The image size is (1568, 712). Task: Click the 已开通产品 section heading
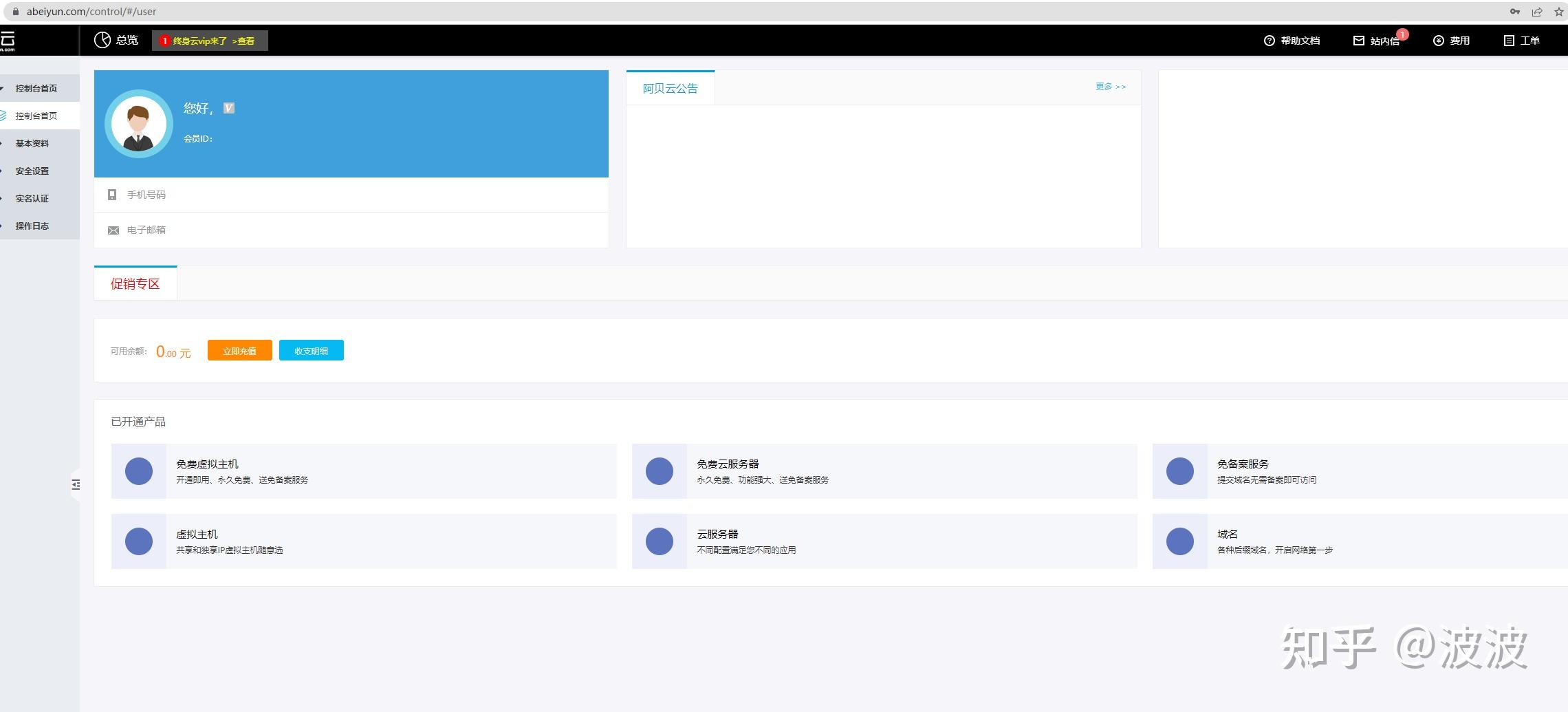coord(138,422)
